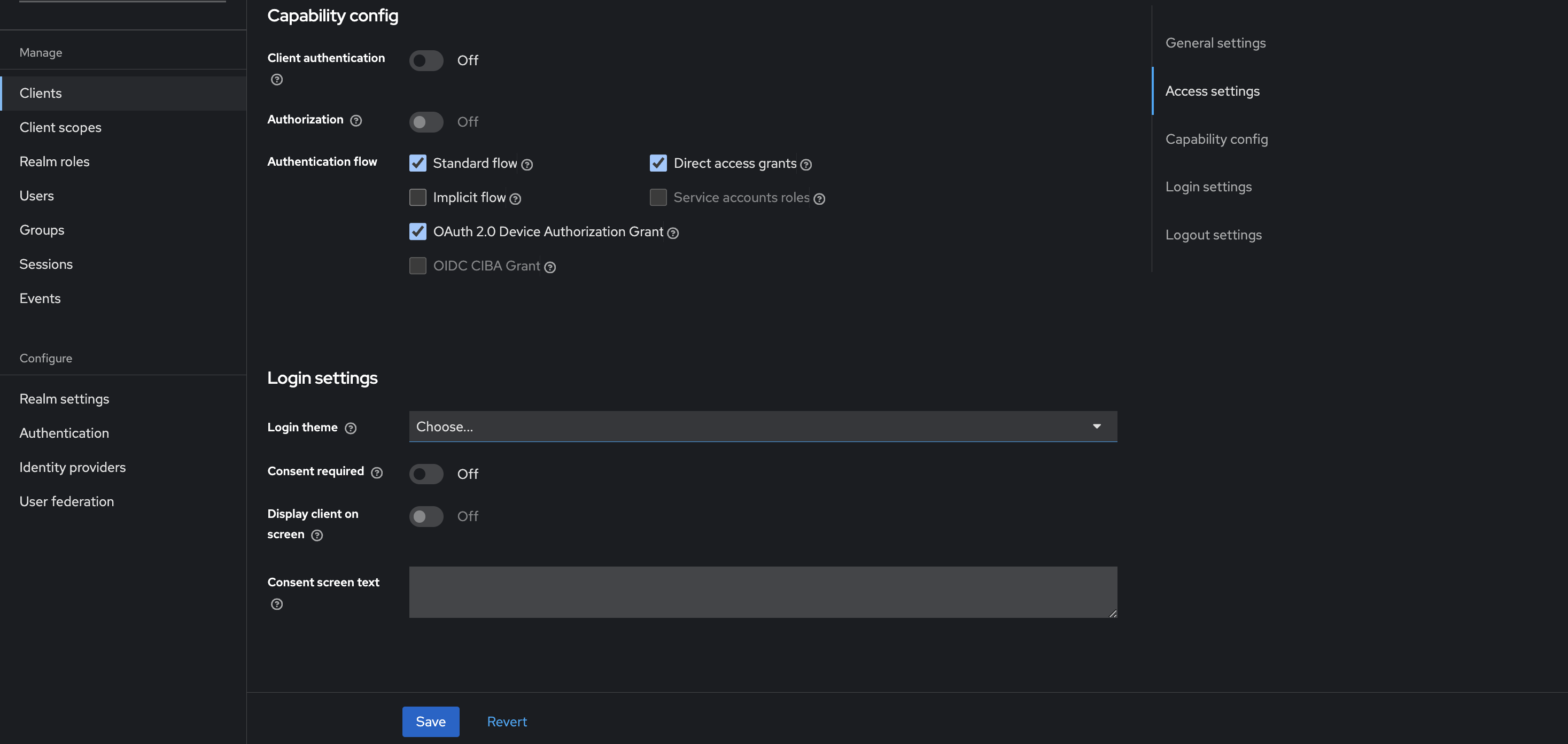Show help for Standard flow

(526, 165)
